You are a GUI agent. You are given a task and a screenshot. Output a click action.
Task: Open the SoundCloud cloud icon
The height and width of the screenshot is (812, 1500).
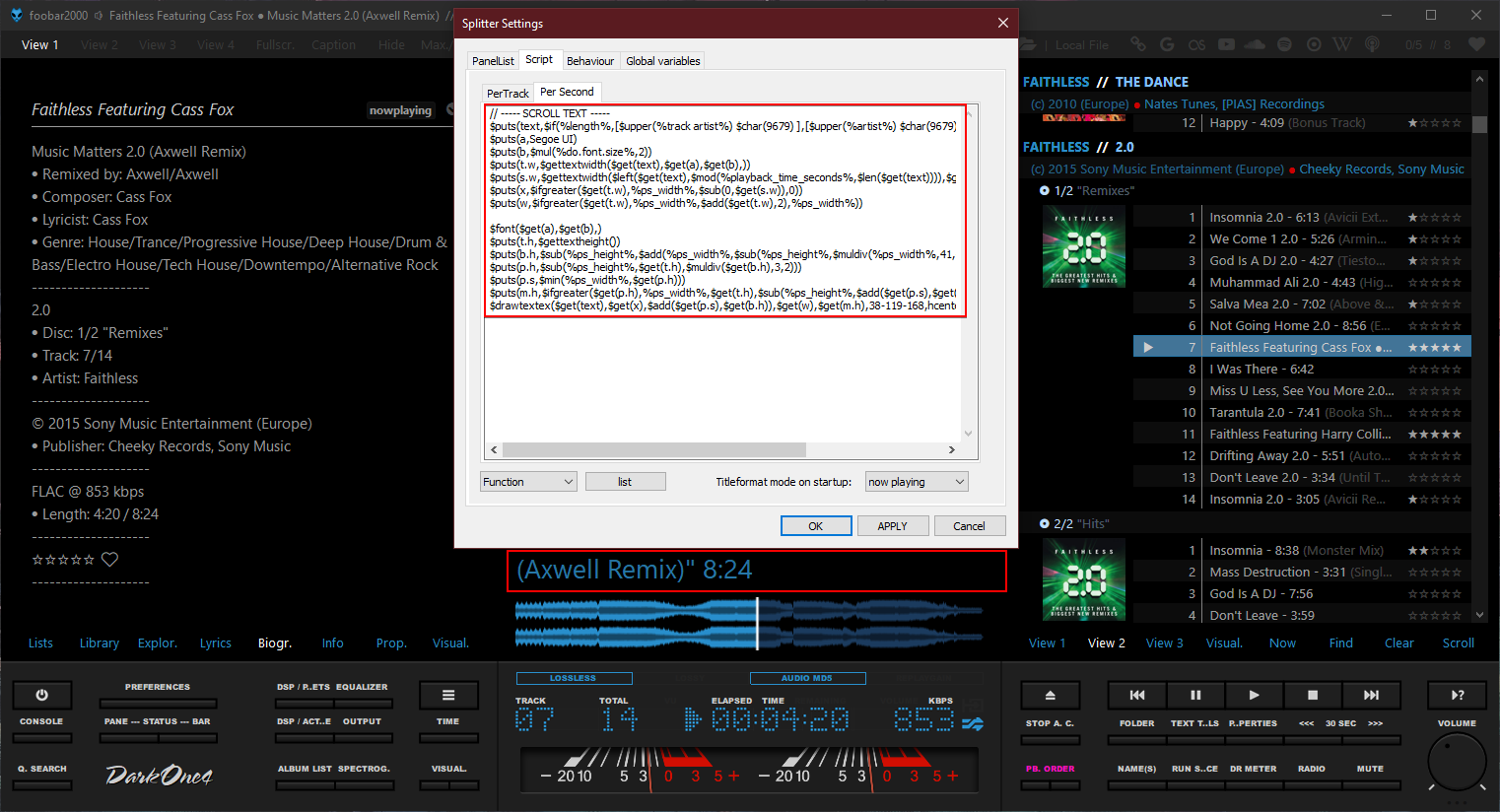[1255, 44]
